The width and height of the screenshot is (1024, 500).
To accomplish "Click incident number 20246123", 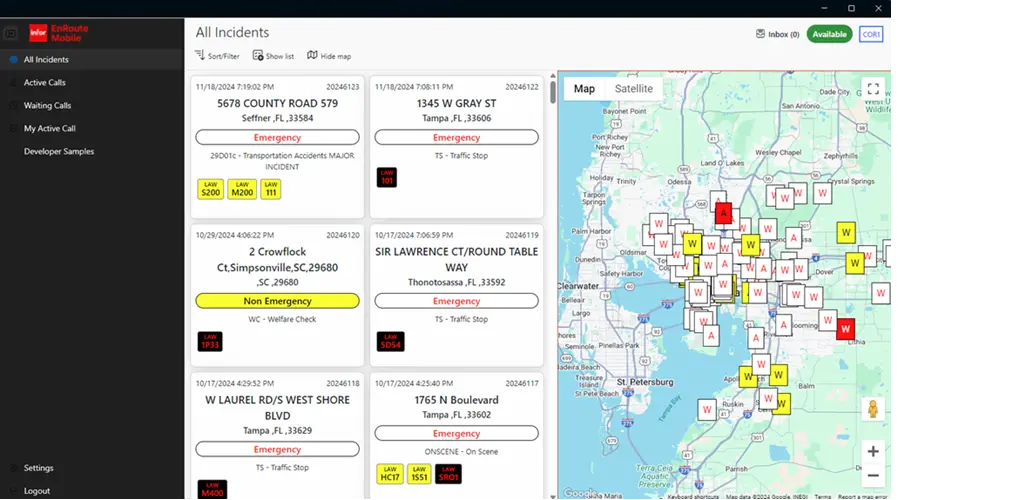I will tap(343, 87).
